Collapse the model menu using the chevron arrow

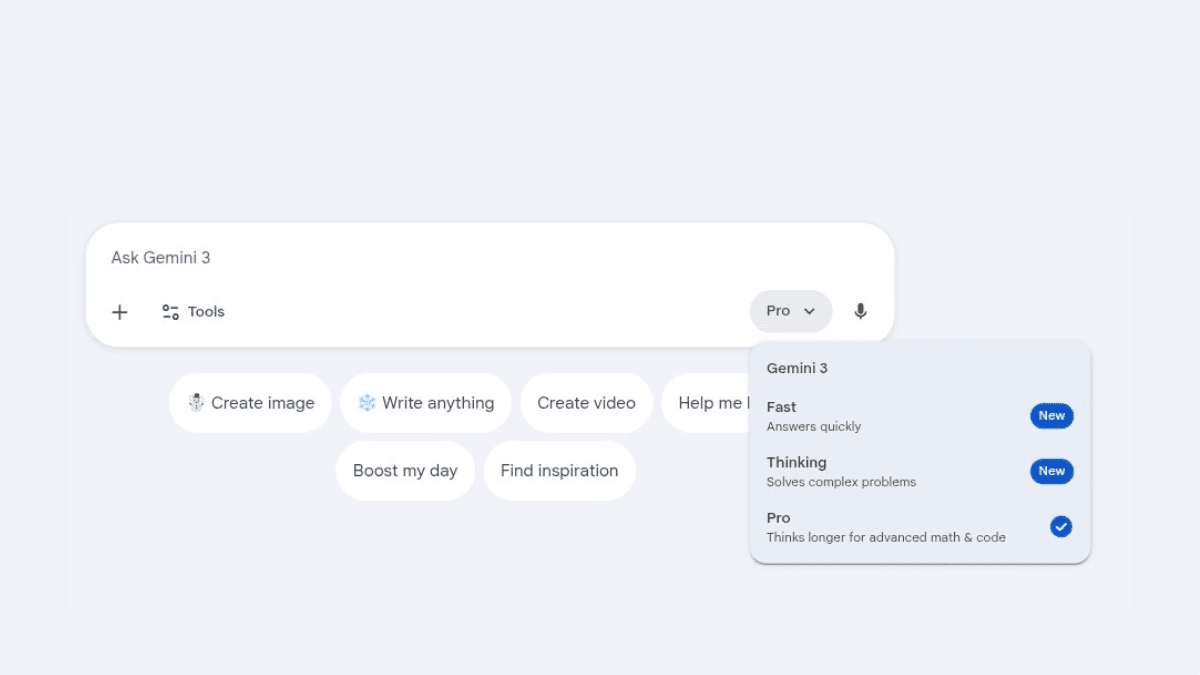coord(810,311)
